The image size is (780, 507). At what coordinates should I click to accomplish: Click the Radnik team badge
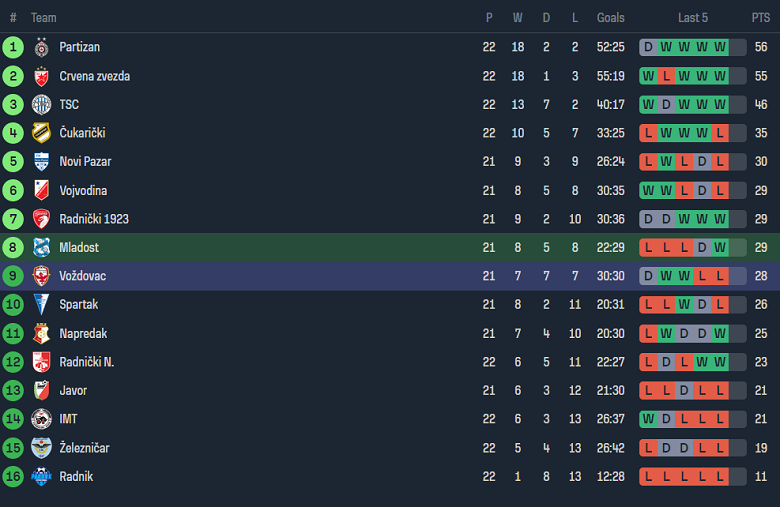click(41, 477)
